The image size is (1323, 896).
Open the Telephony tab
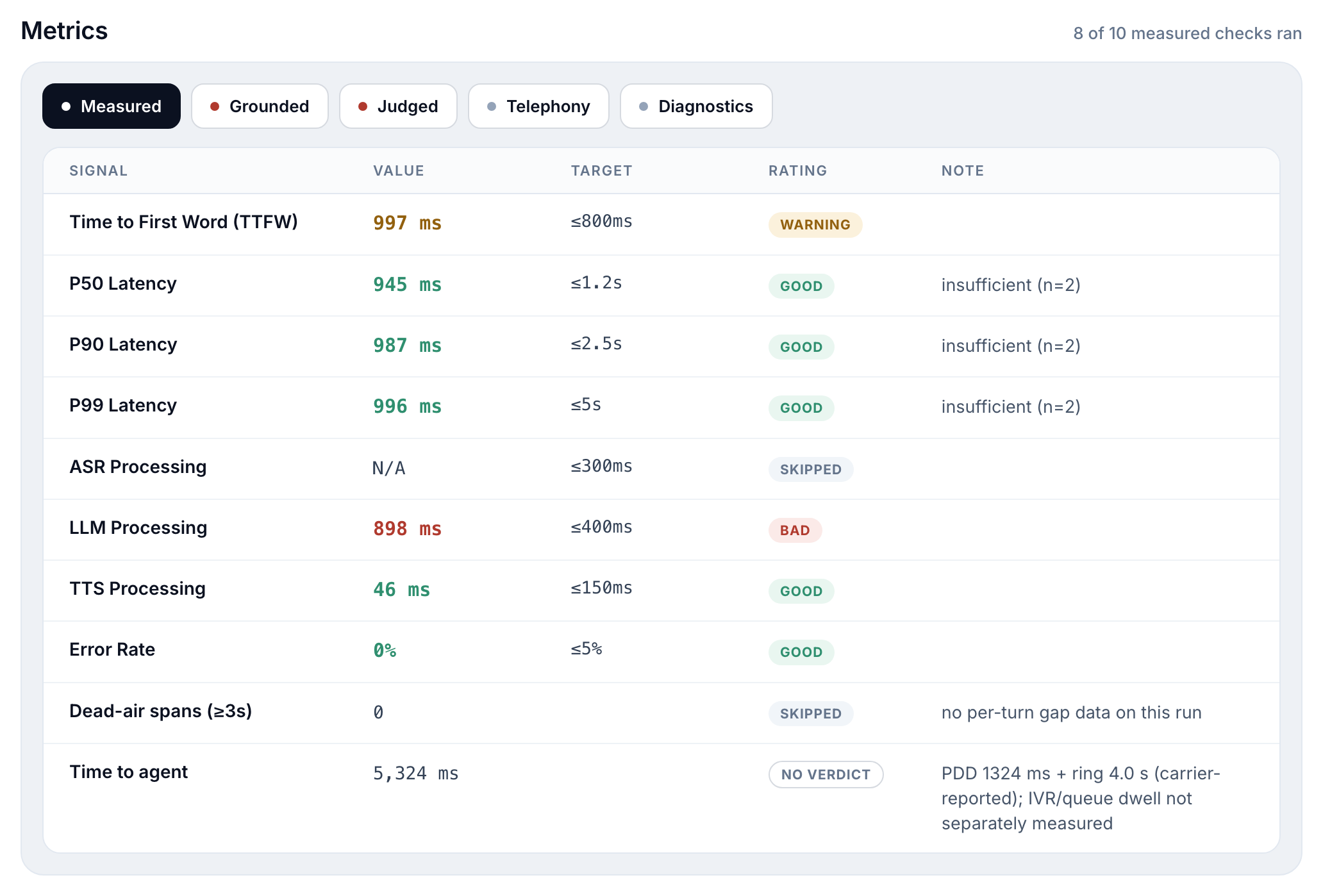538,106
